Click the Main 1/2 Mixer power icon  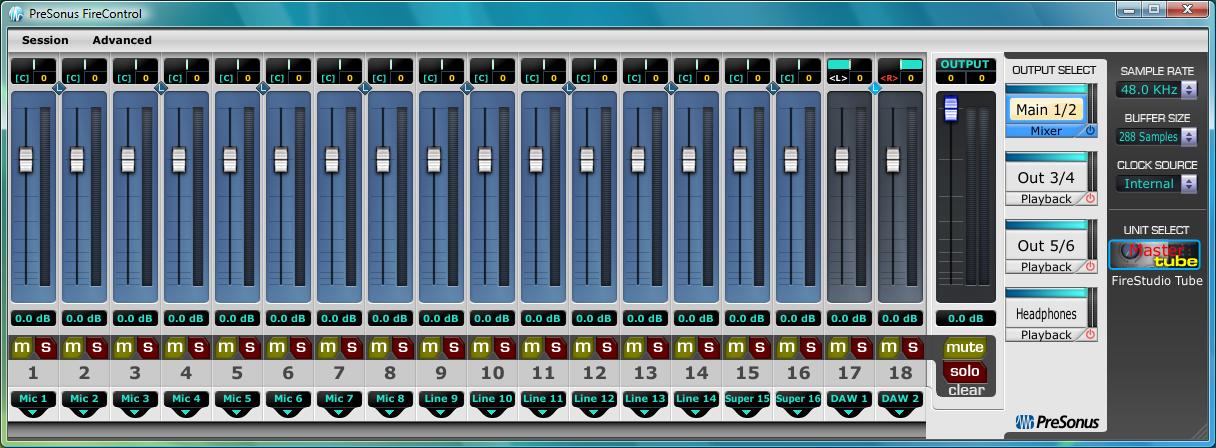1090,131
